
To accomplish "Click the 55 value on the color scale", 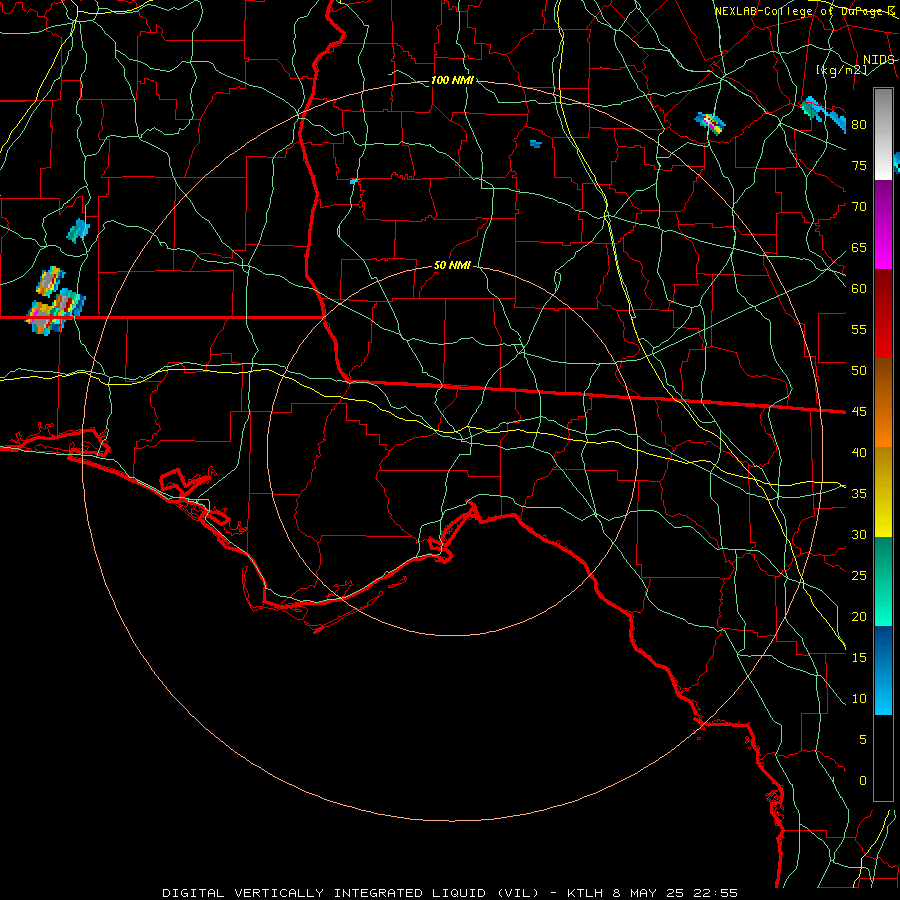I will click(859, 329).
